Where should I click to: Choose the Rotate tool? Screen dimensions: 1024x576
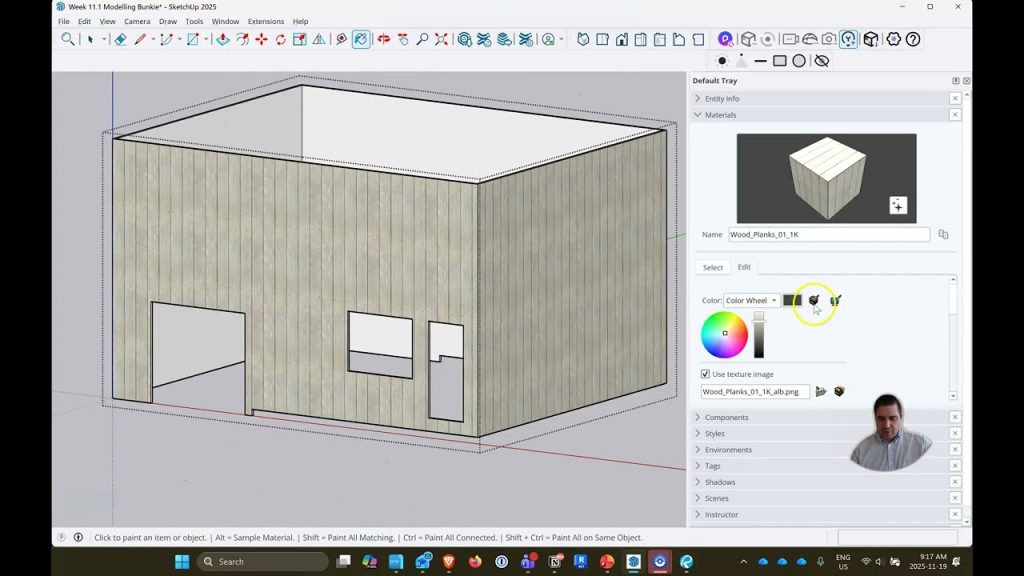(280, 39)
